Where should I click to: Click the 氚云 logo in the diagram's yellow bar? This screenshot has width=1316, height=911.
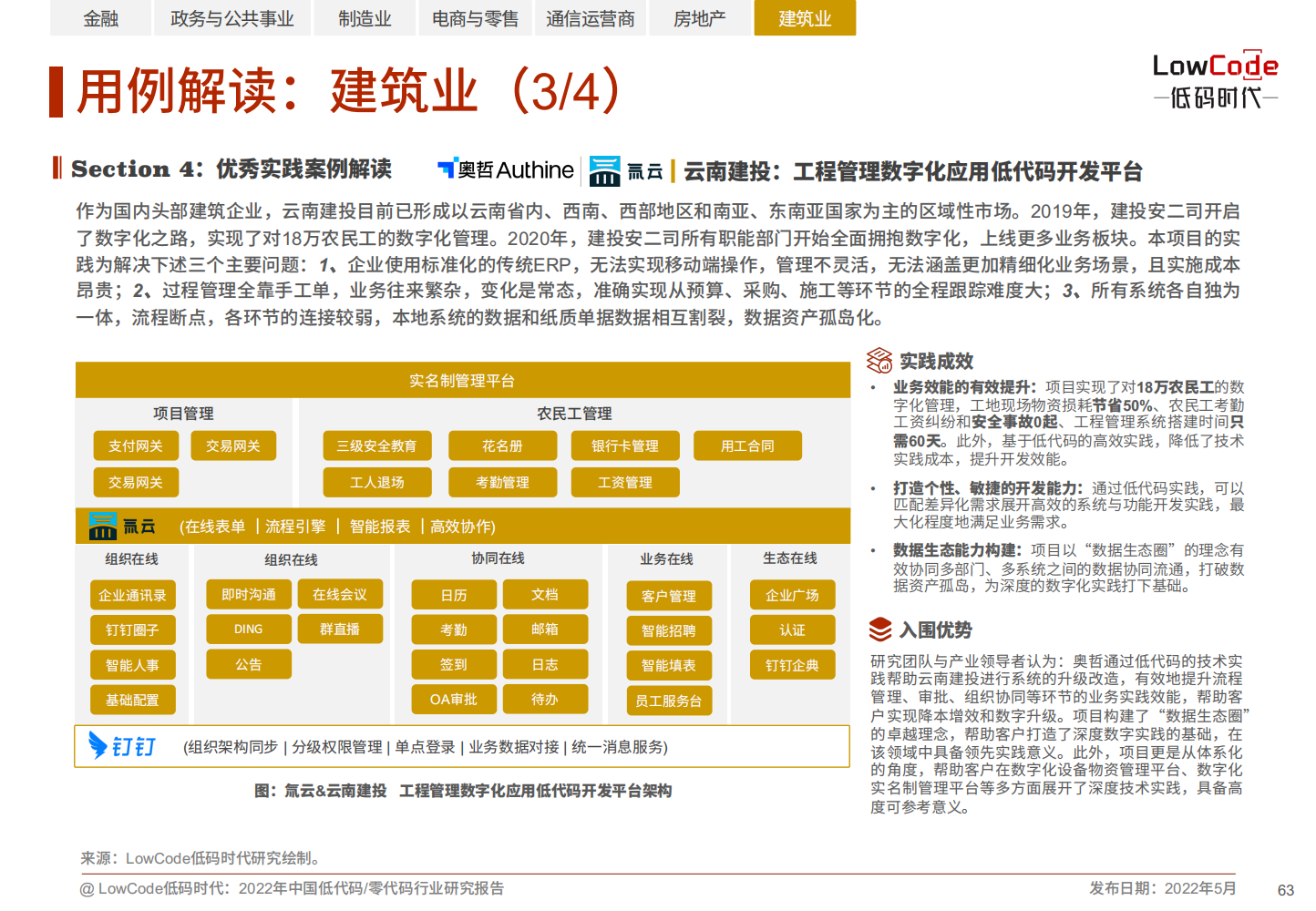point(122,526)
